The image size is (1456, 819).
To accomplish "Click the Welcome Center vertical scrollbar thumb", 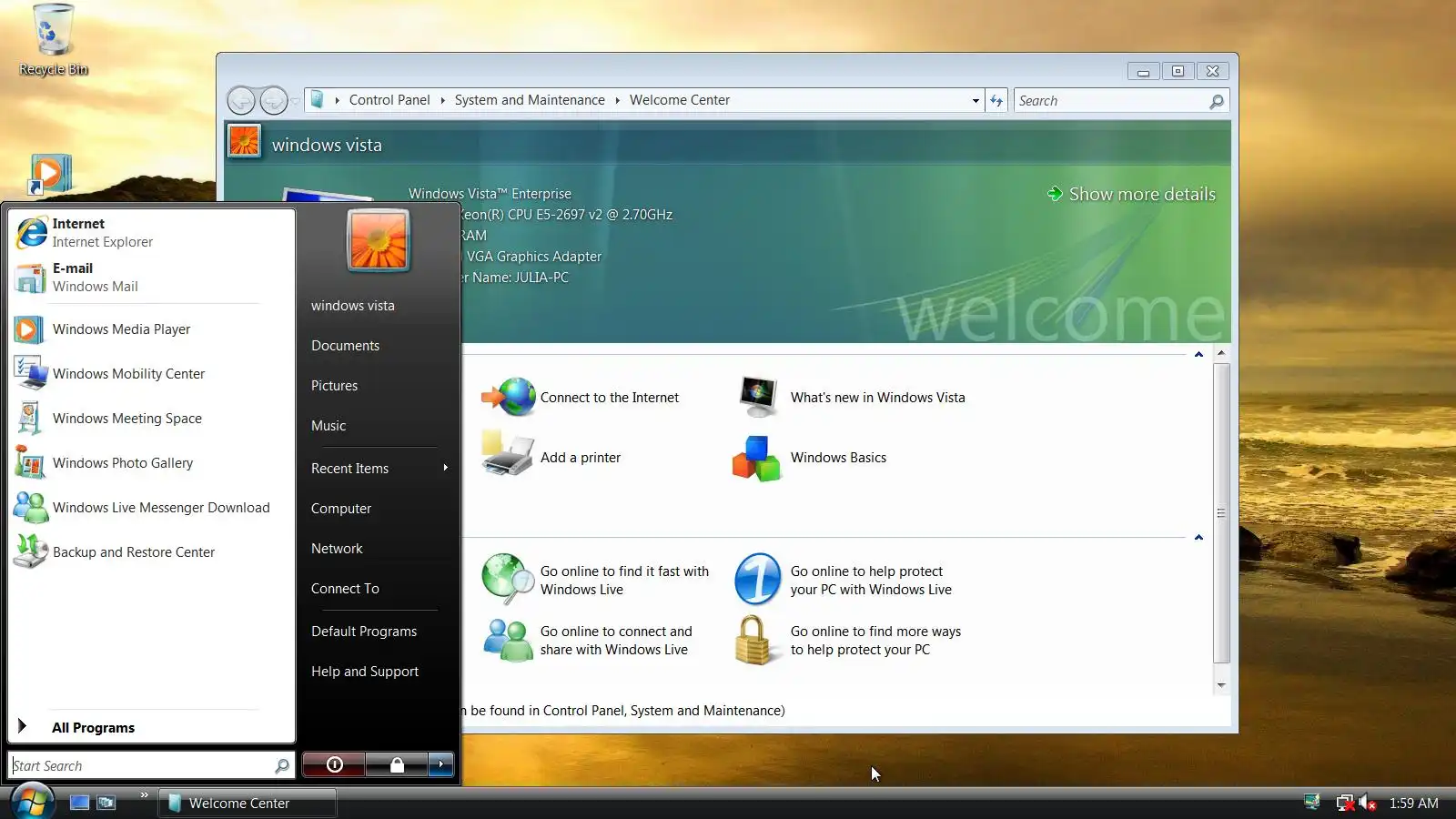I will (1221, 513).
